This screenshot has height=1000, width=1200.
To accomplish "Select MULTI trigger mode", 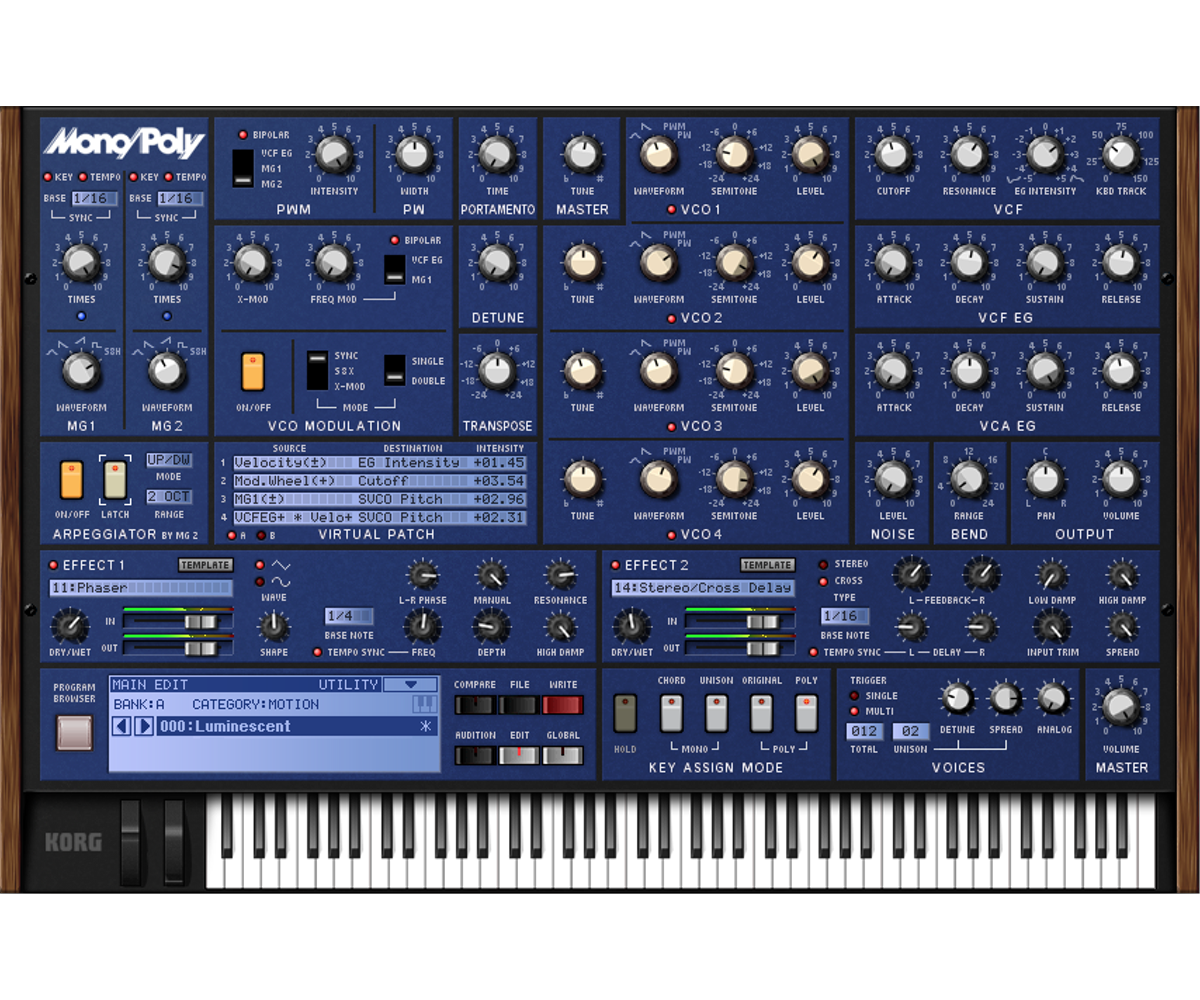I will coord(854,712).
